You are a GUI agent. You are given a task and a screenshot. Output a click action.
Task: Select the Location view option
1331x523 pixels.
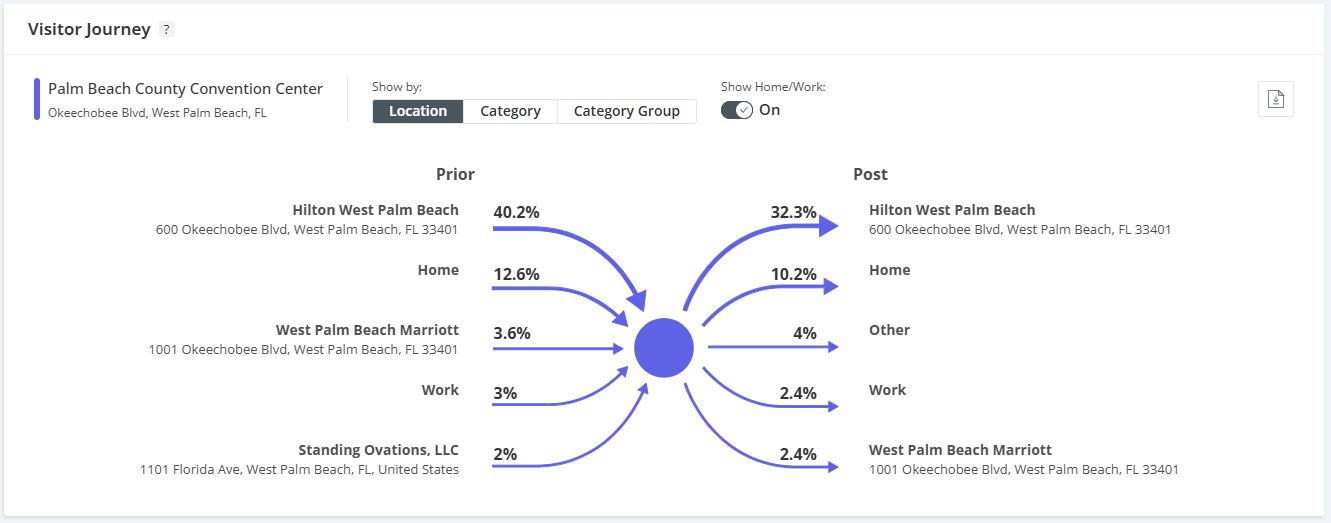(x=418, y=111)
